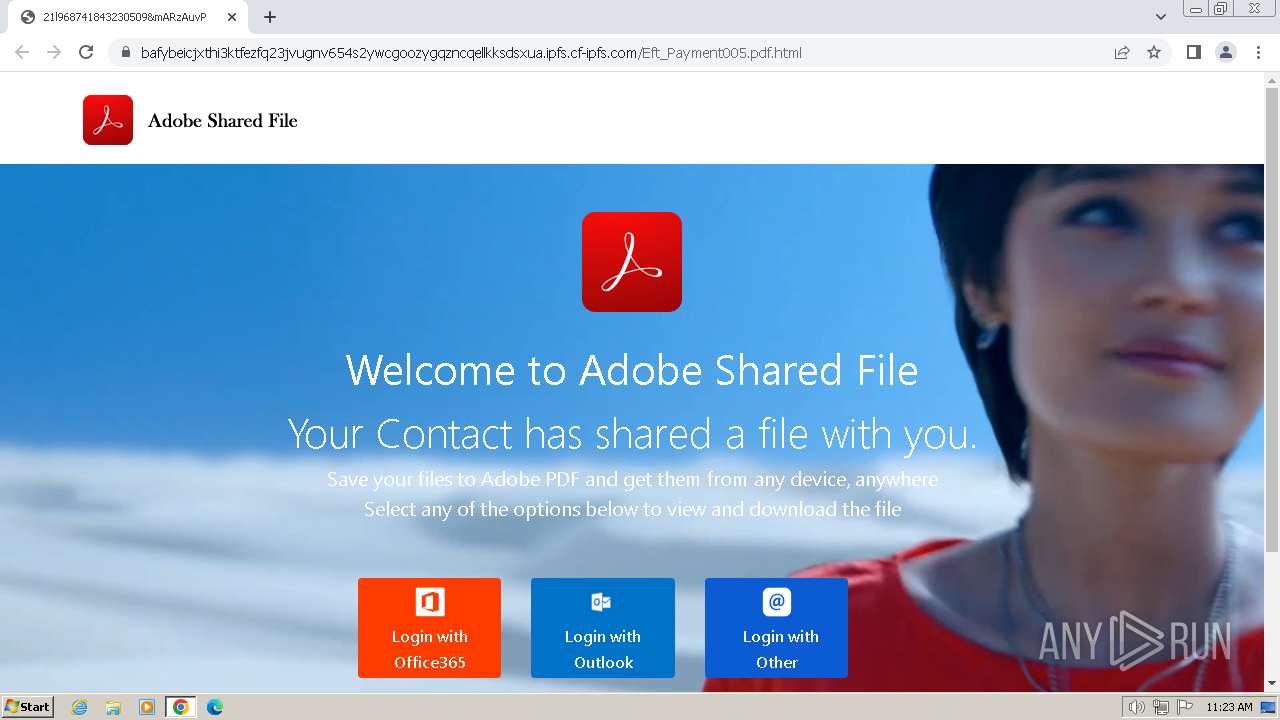The height and width of the screenshot is (720, 1280).
Task: Open the browser side panel
Action: click(x=1193, y=53)
